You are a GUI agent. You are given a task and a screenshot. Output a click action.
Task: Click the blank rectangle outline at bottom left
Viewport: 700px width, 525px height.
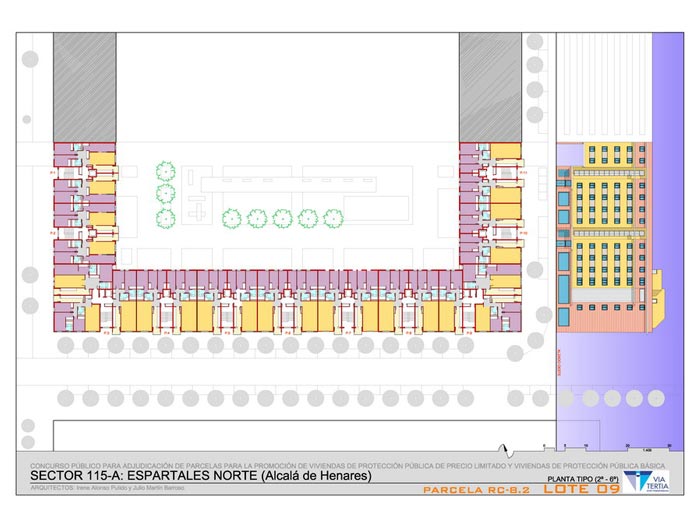(270, 435)
